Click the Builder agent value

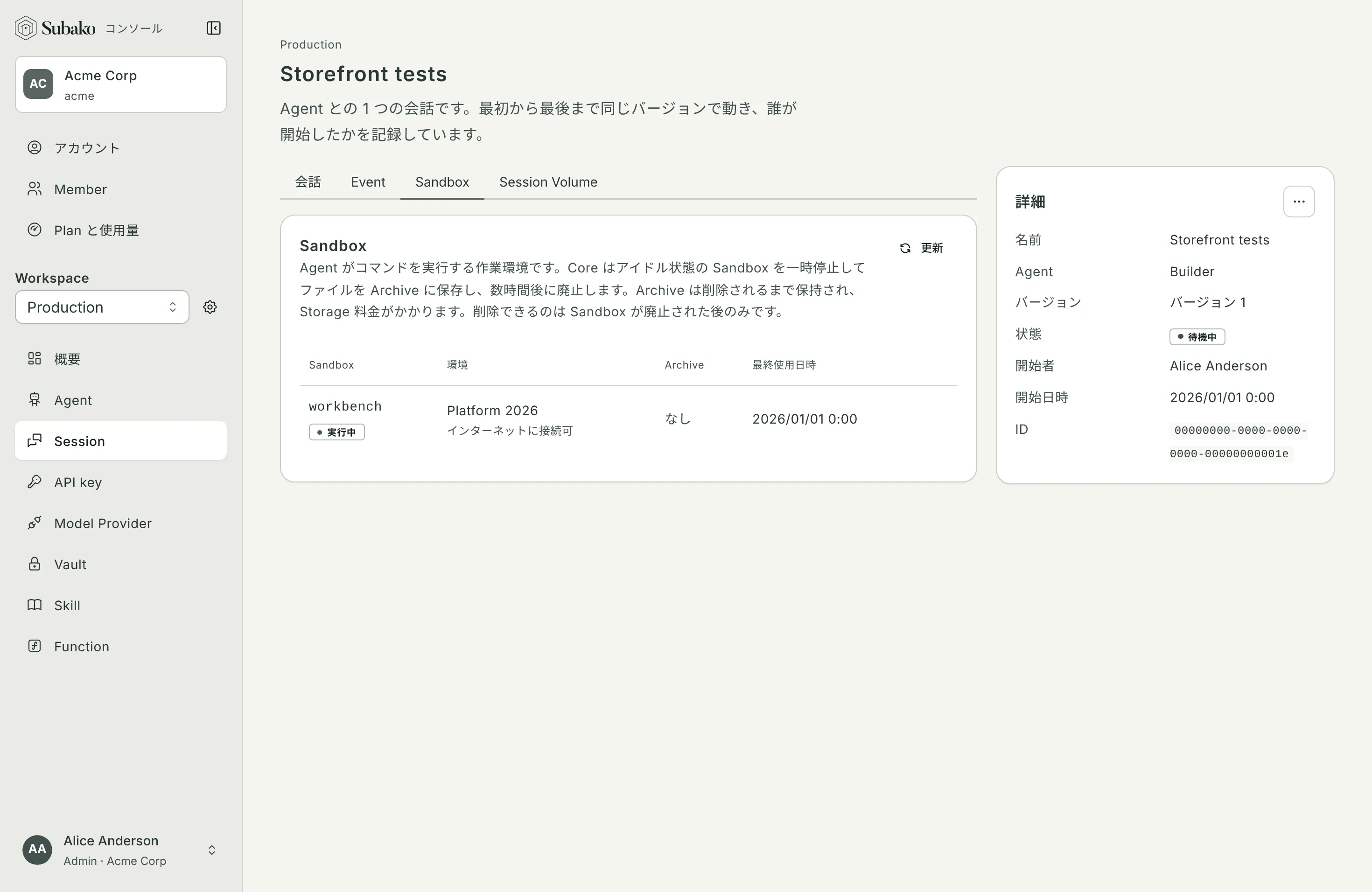[1191, 272]
